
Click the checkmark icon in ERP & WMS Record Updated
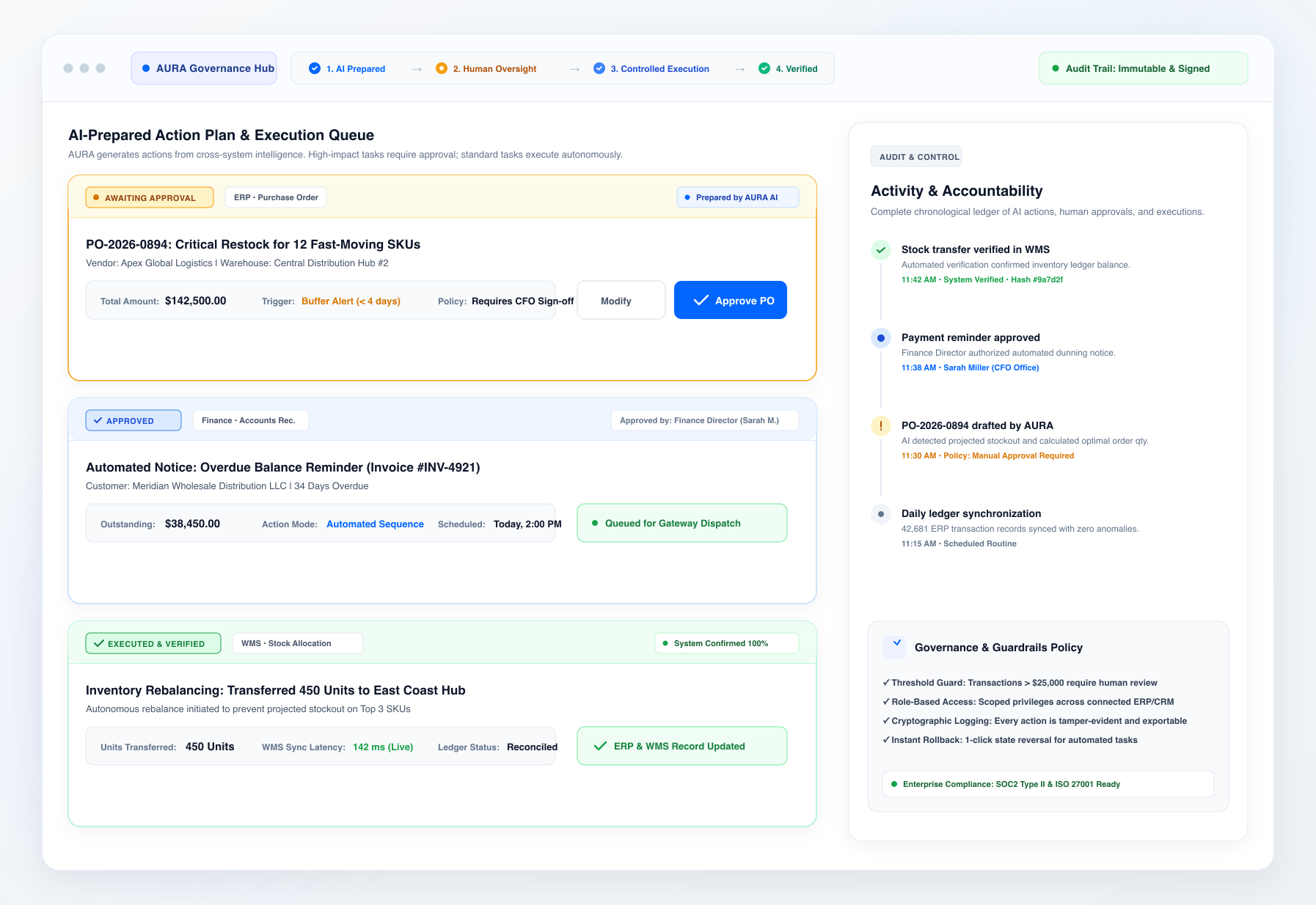click(x=600, y=746)
